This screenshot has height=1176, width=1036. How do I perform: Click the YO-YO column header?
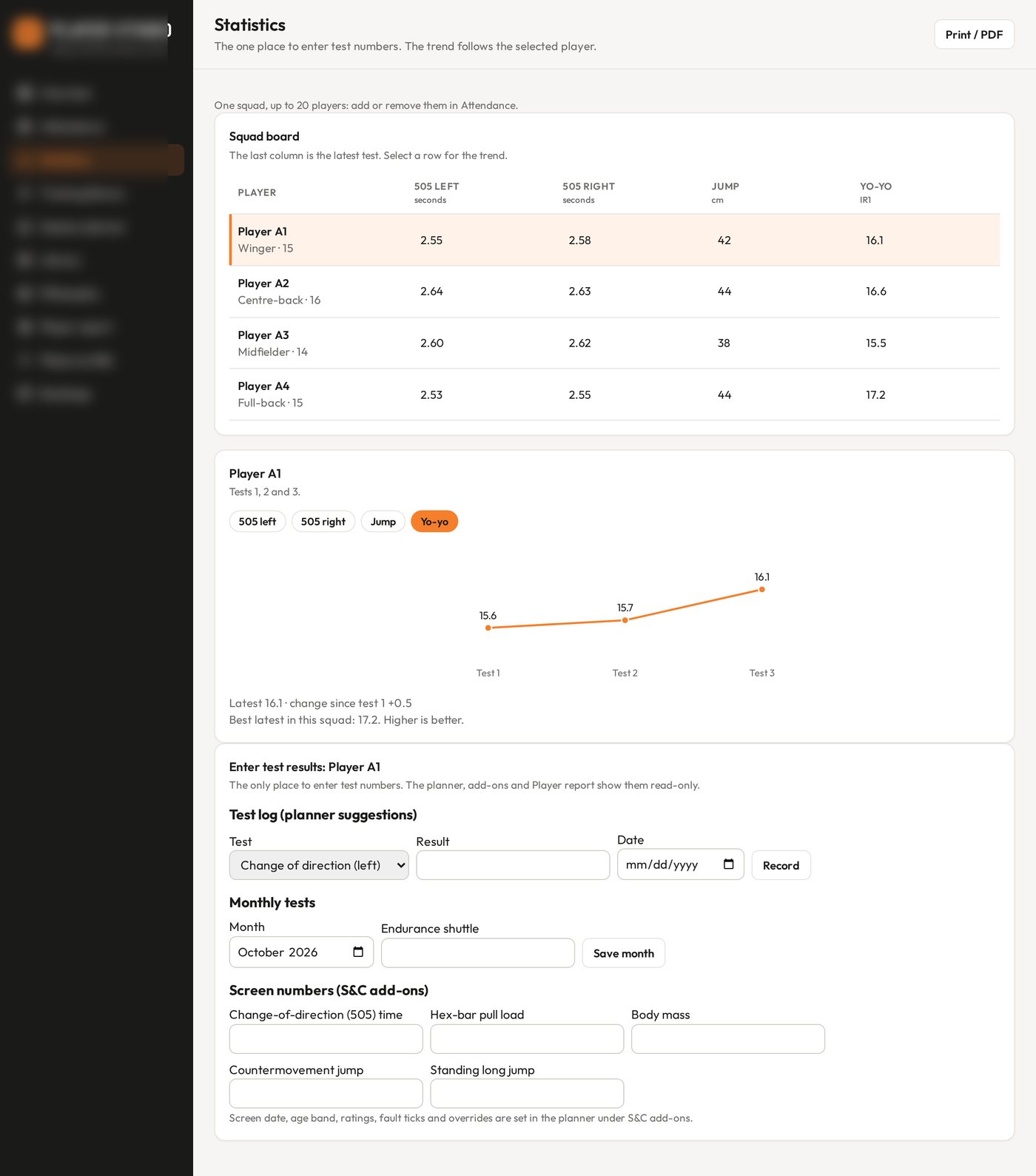pyautogui.click(x=875, y=187)
